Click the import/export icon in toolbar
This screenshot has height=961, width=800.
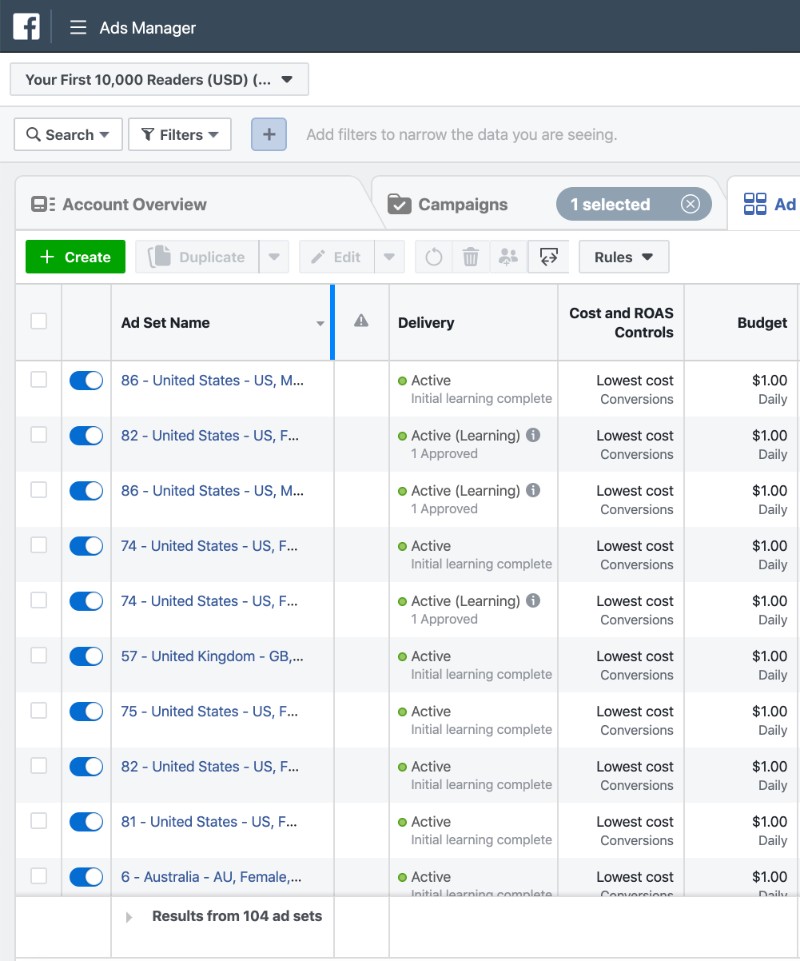pos(548,257)
